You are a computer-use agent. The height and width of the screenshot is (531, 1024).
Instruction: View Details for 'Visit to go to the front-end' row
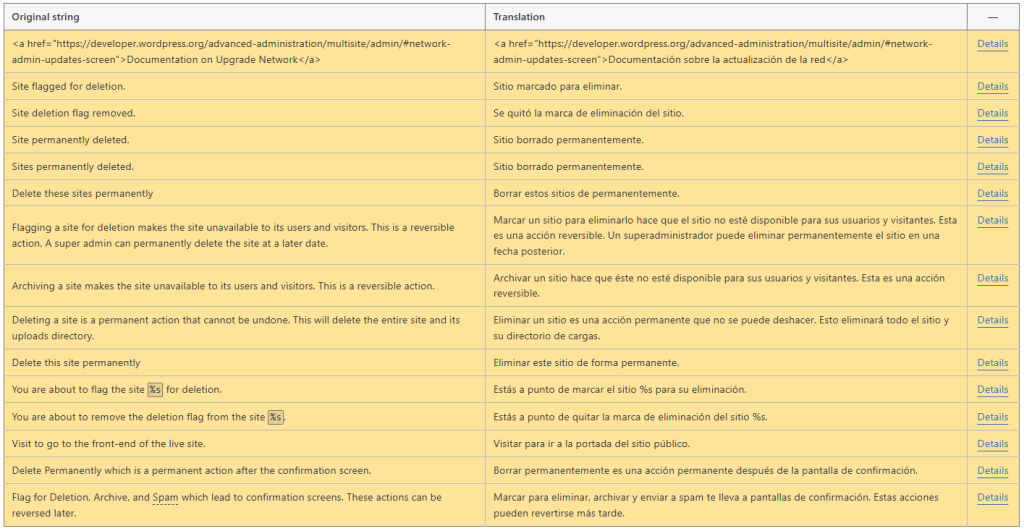(992, 444)
